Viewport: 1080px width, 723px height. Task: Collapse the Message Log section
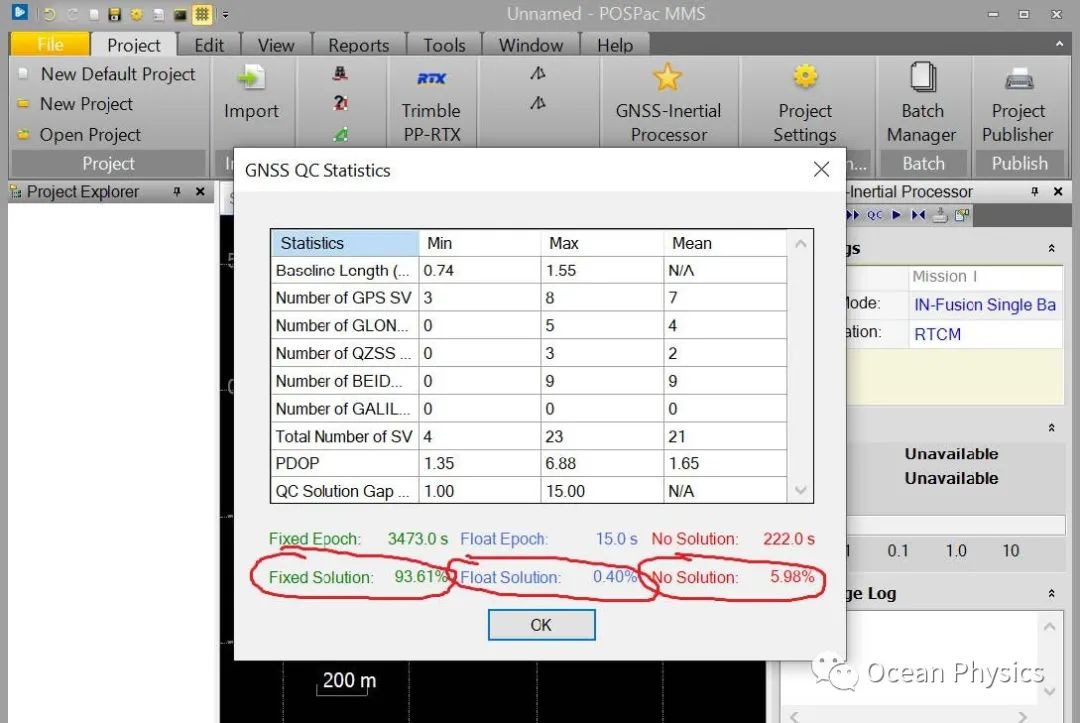(1051, 594)
